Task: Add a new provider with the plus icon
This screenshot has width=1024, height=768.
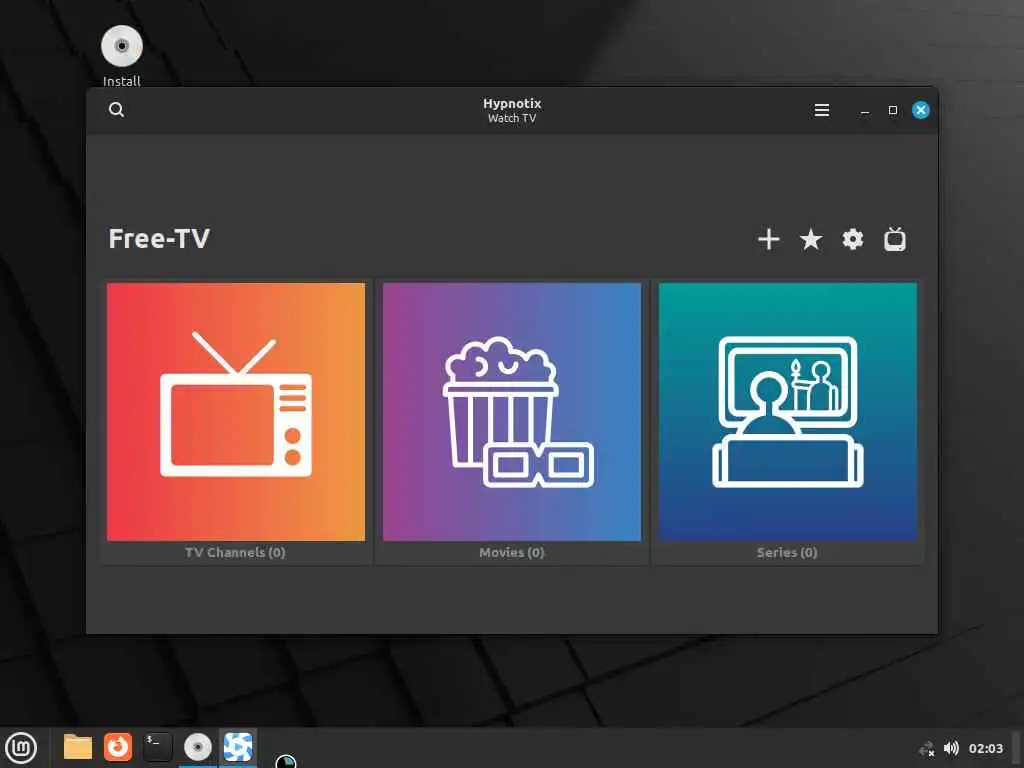Action: coord(769,239)
